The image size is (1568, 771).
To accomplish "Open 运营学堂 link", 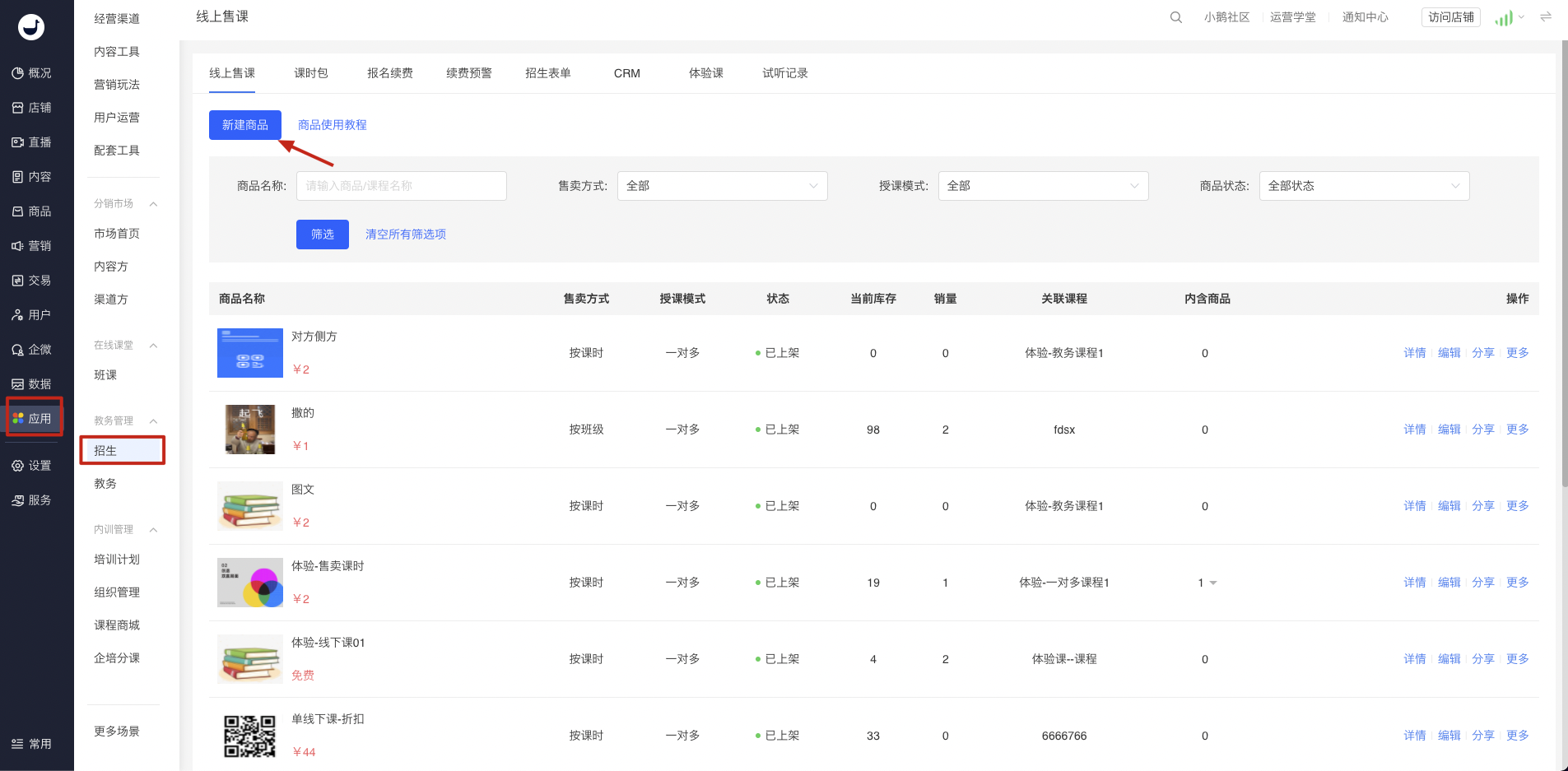I will [1293, 17].
